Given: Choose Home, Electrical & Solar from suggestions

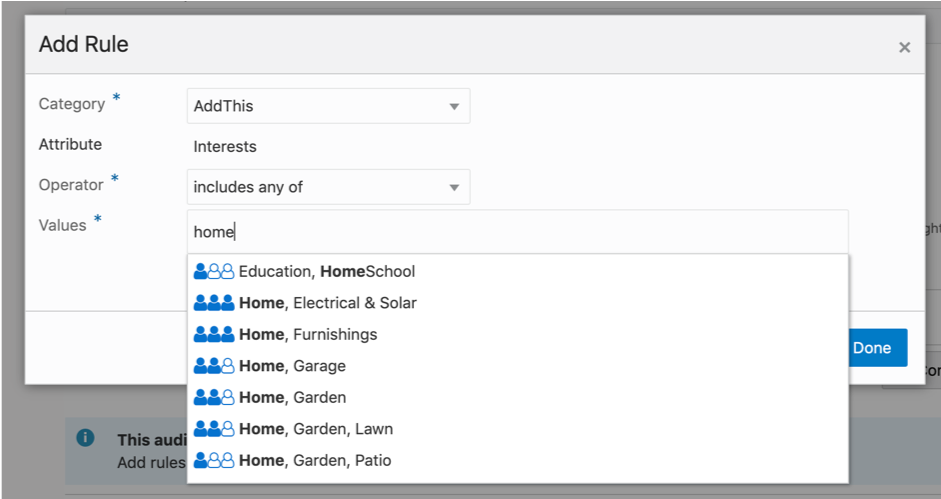Looking at the screenshot, I should (x=328, y=303).
